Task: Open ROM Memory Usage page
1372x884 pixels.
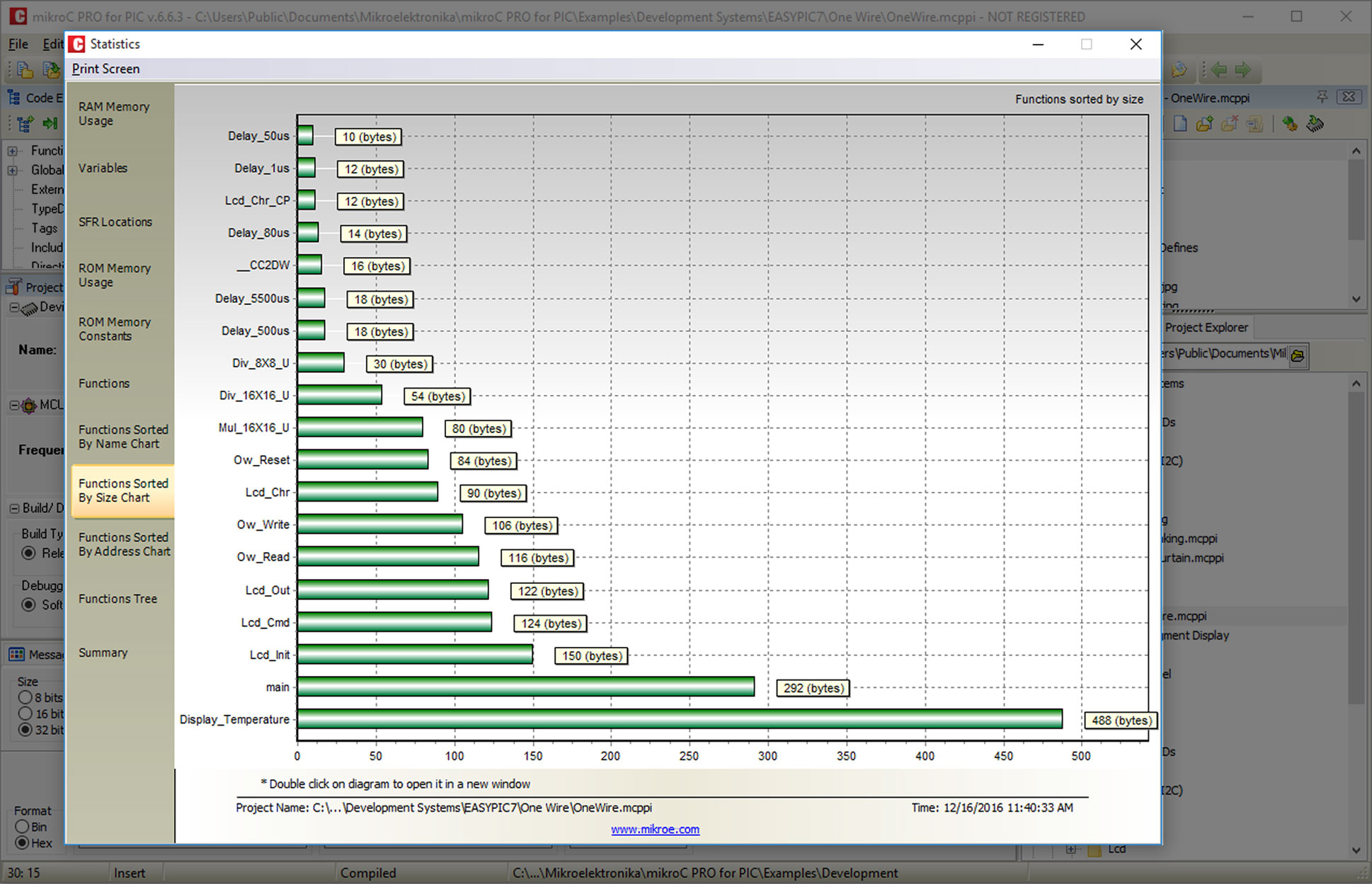Action: coord(115,275)
